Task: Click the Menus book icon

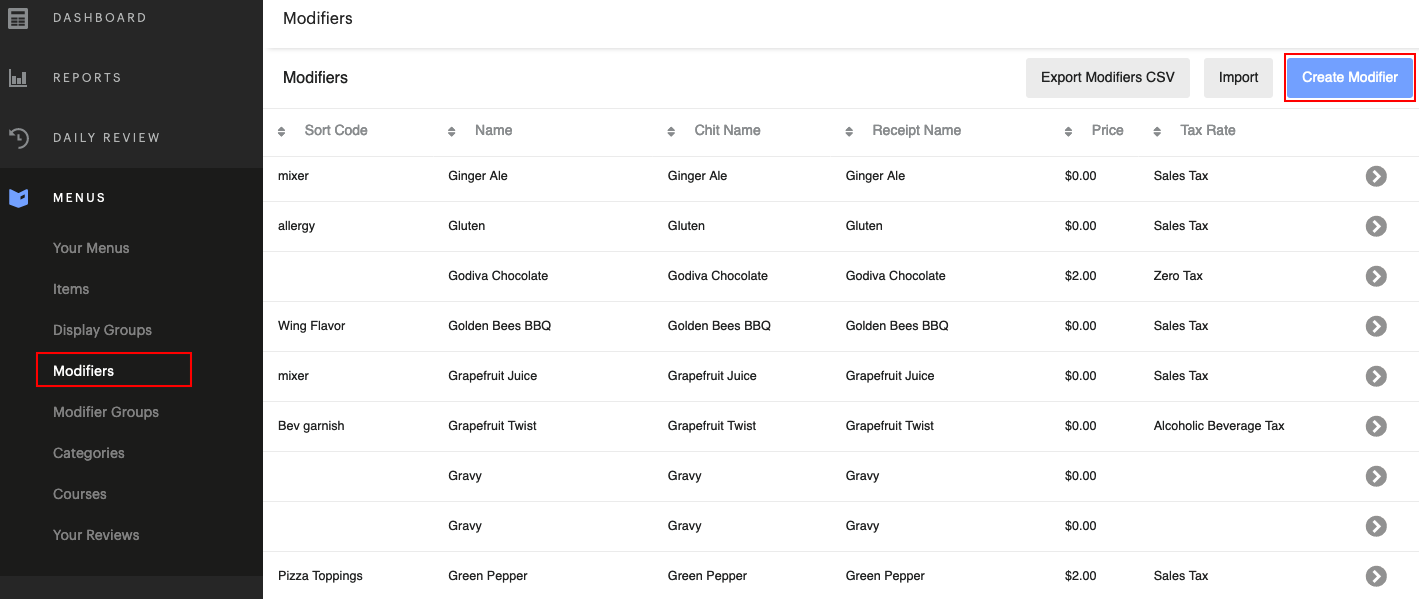Action: coord(18,198)
